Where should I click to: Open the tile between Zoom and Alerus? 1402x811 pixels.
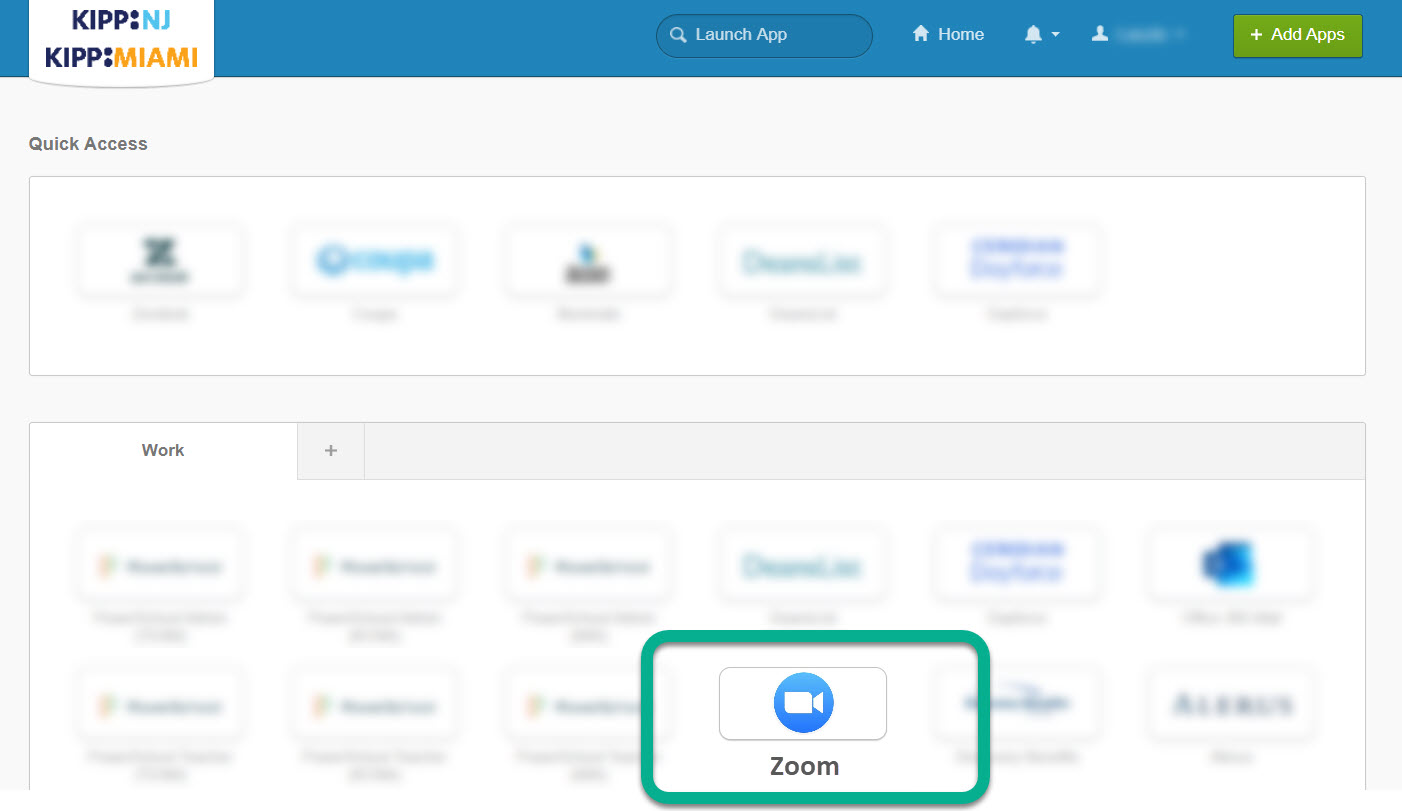(x=1017, y=705)
